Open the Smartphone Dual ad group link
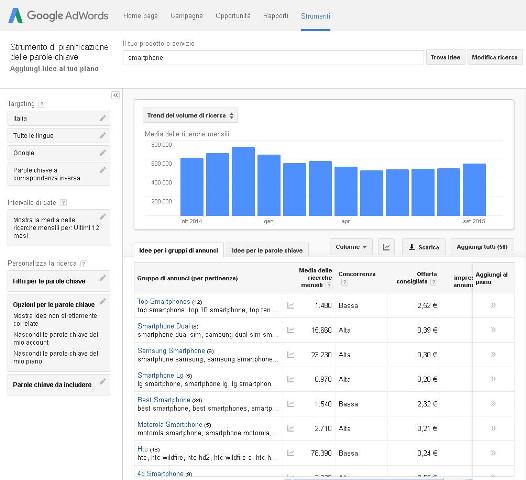This screenshot has width=526, height=480. 164,326
